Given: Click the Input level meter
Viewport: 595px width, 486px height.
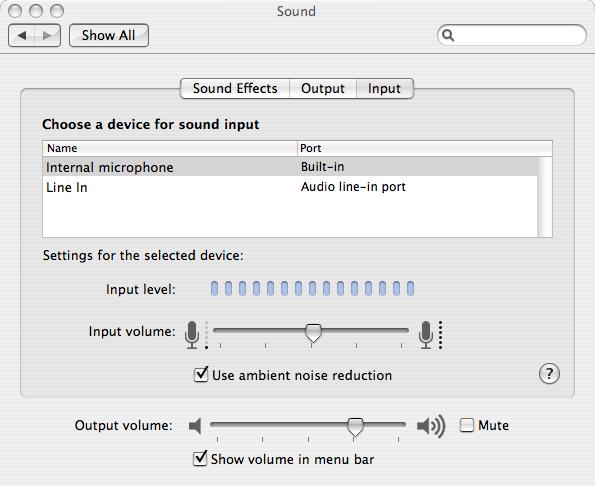Looking at the screenshot, I should point(312,288).
